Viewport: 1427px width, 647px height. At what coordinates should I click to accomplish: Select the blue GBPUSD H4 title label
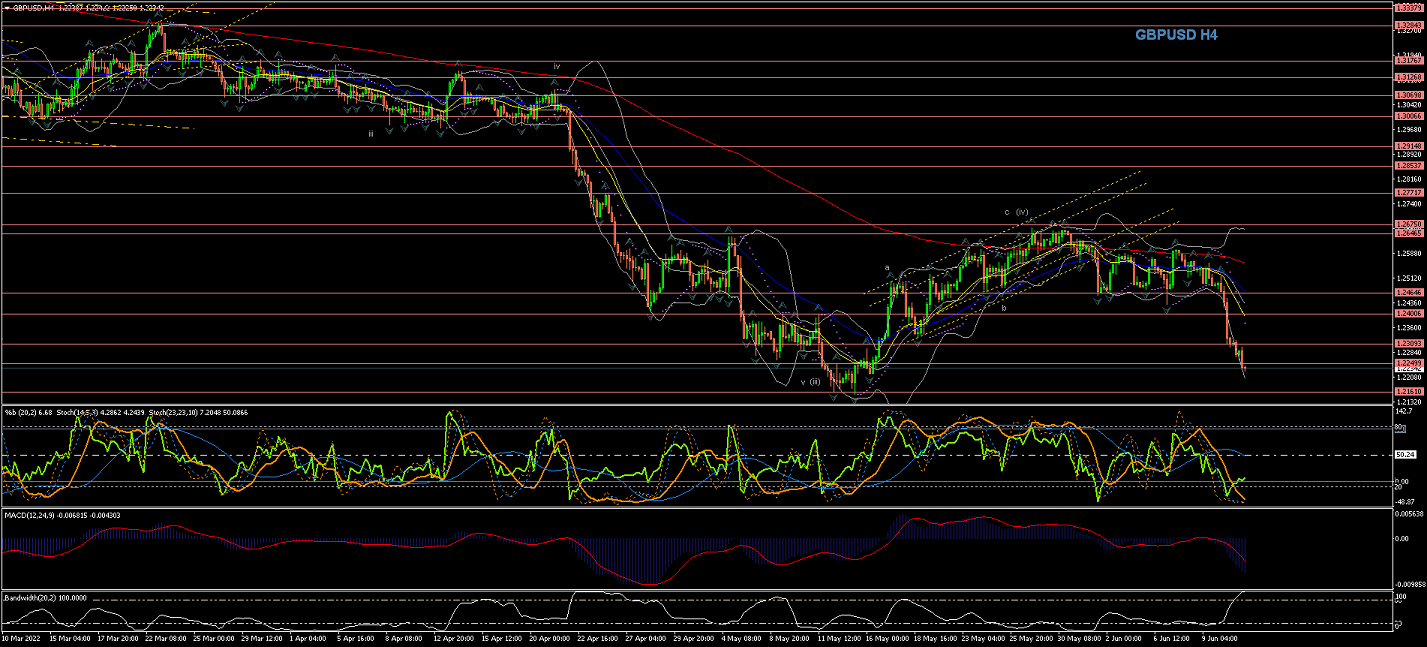pyautogui.click(x=1176, y=35)
